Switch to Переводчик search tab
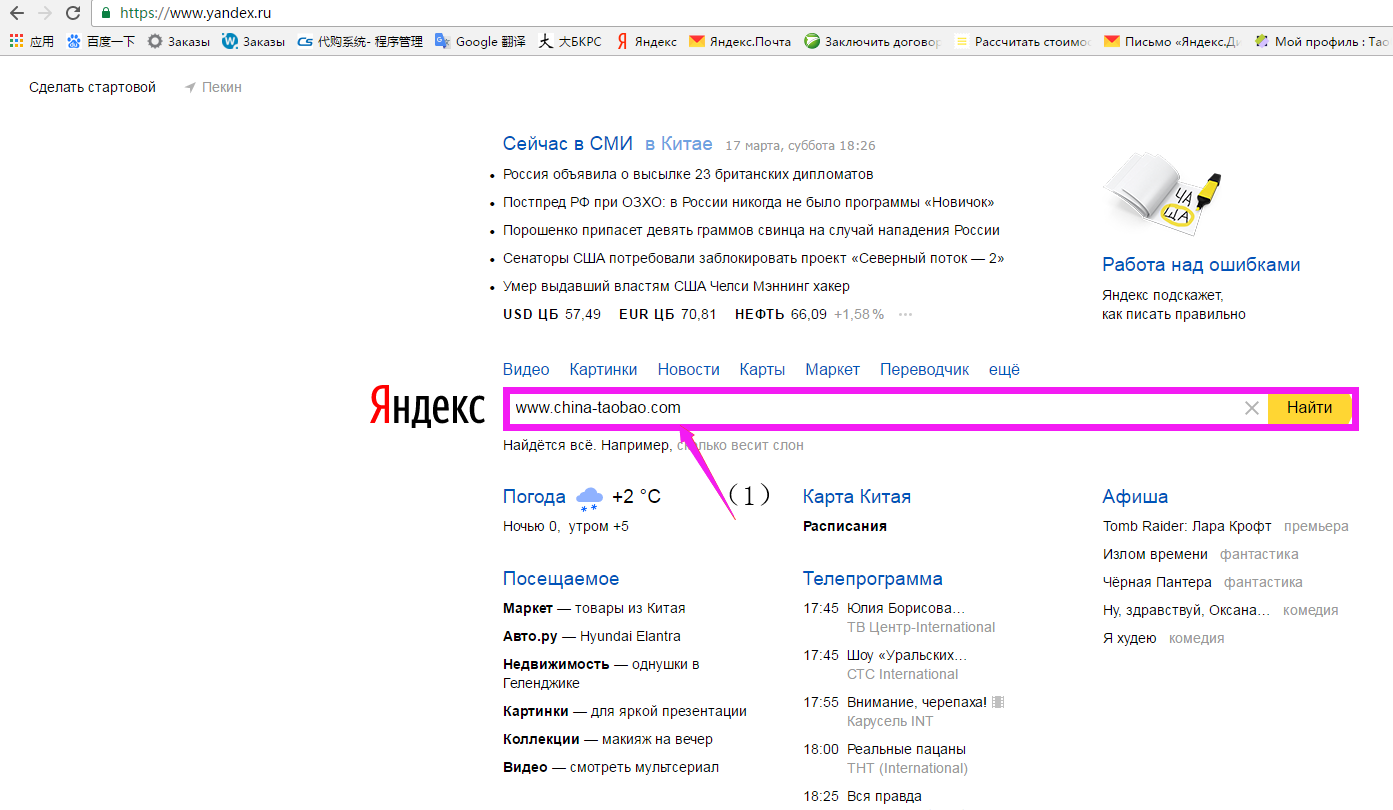The width and height of the screenshot is (1393, 810). 924,369
